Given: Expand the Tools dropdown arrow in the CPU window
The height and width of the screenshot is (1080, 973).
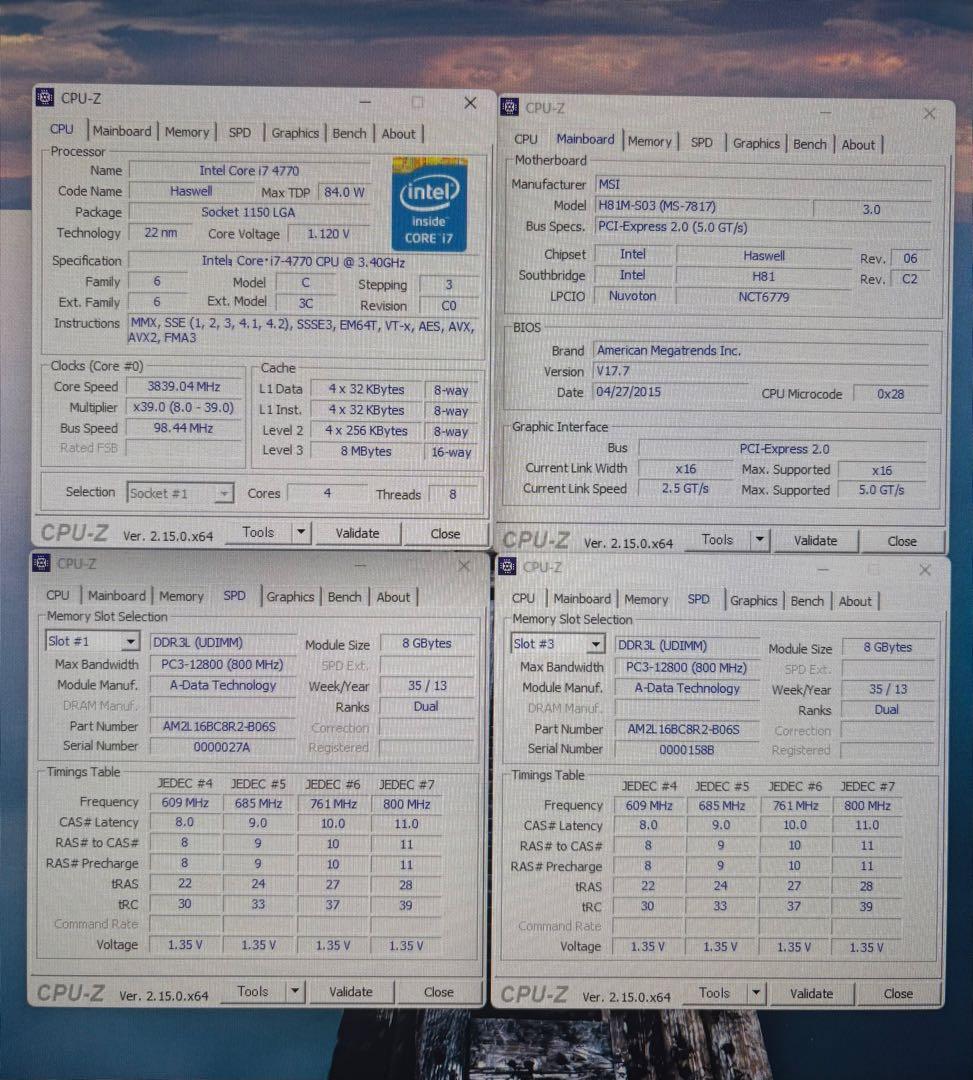Looking at the screenshot, I should 299,532.
